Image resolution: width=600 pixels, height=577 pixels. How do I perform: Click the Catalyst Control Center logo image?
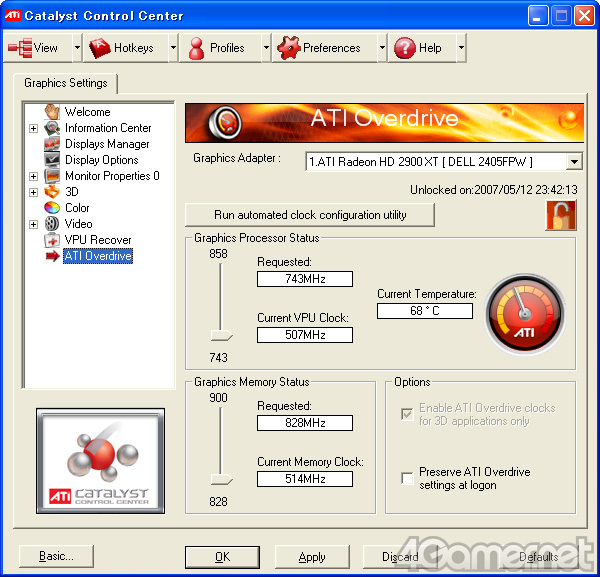[x=101, y=461]
